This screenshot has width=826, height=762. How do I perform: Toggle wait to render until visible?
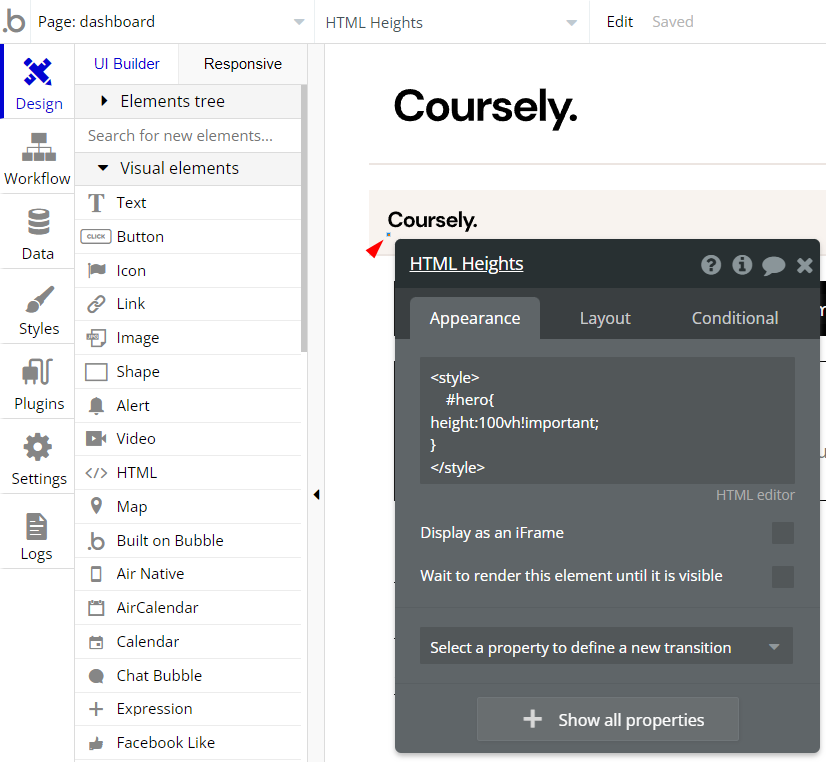[x=782, y=577]
